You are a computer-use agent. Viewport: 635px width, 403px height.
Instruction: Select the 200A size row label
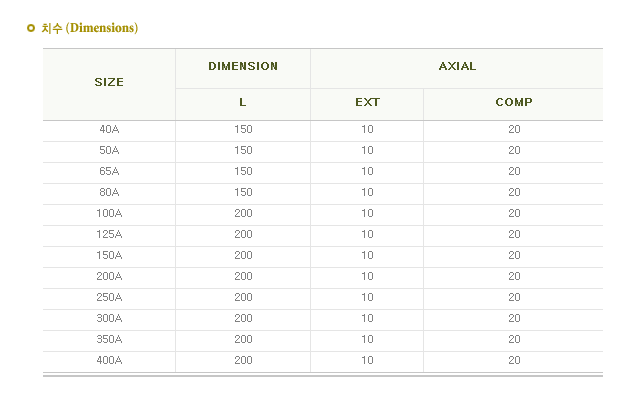[109, 277]
